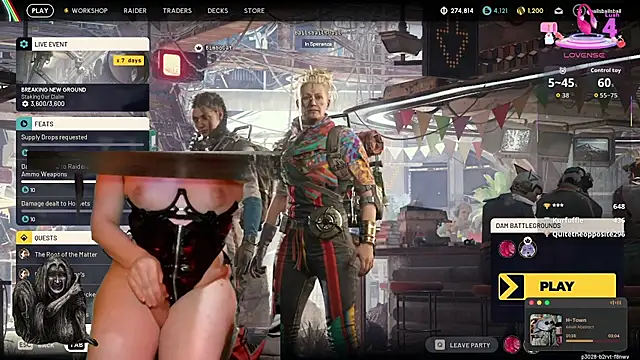
Task: Click the LIVE EVENT gear icon
Action: [24, 44]
